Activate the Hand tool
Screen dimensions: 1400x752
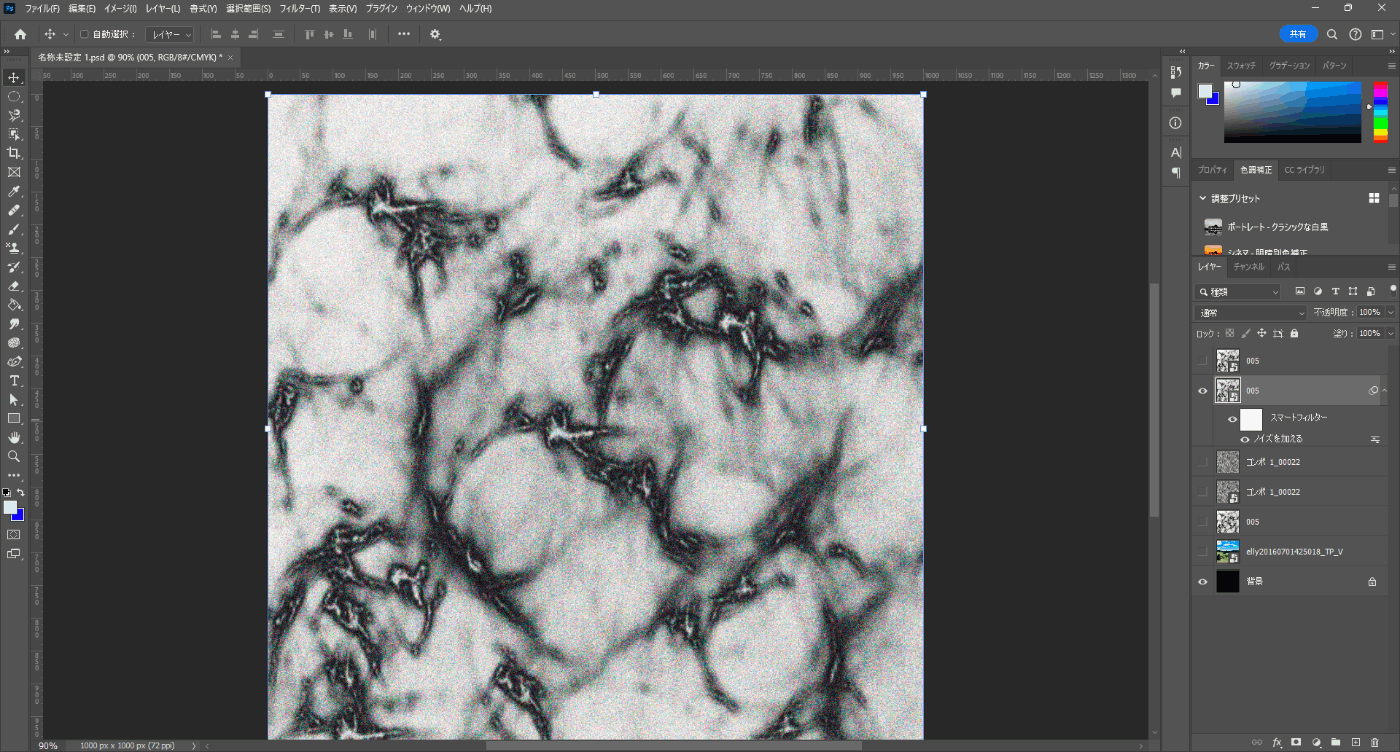[14, 437]
